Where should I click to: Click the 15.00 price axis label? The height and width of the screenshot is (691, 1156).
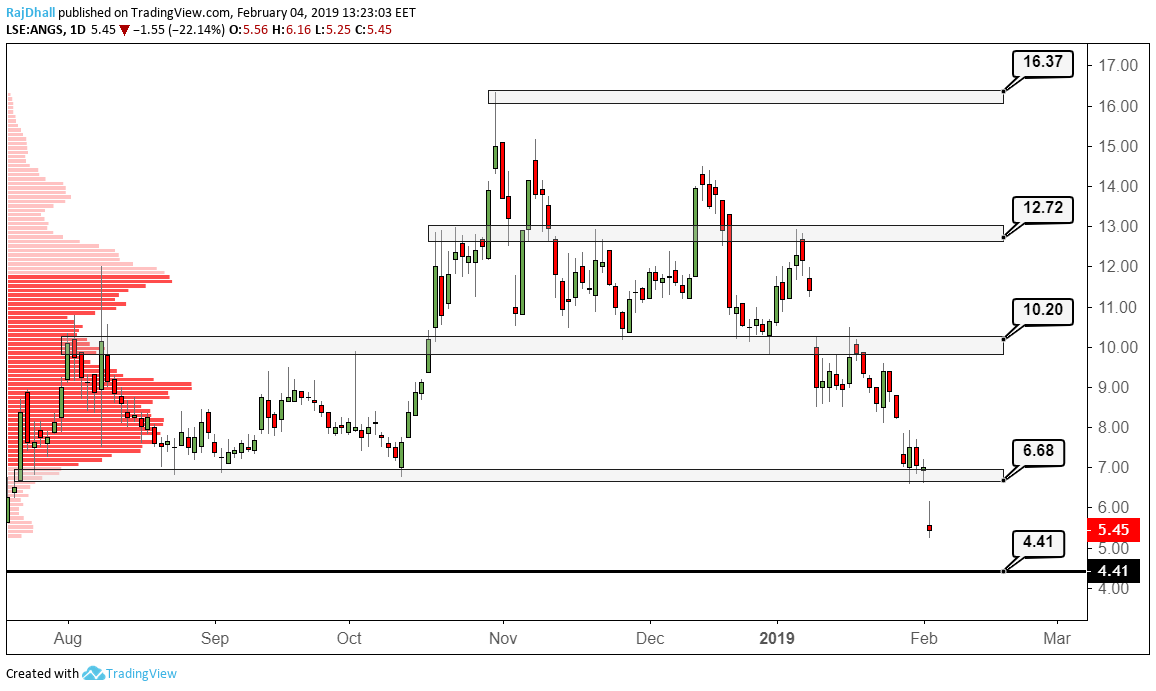1118,146
